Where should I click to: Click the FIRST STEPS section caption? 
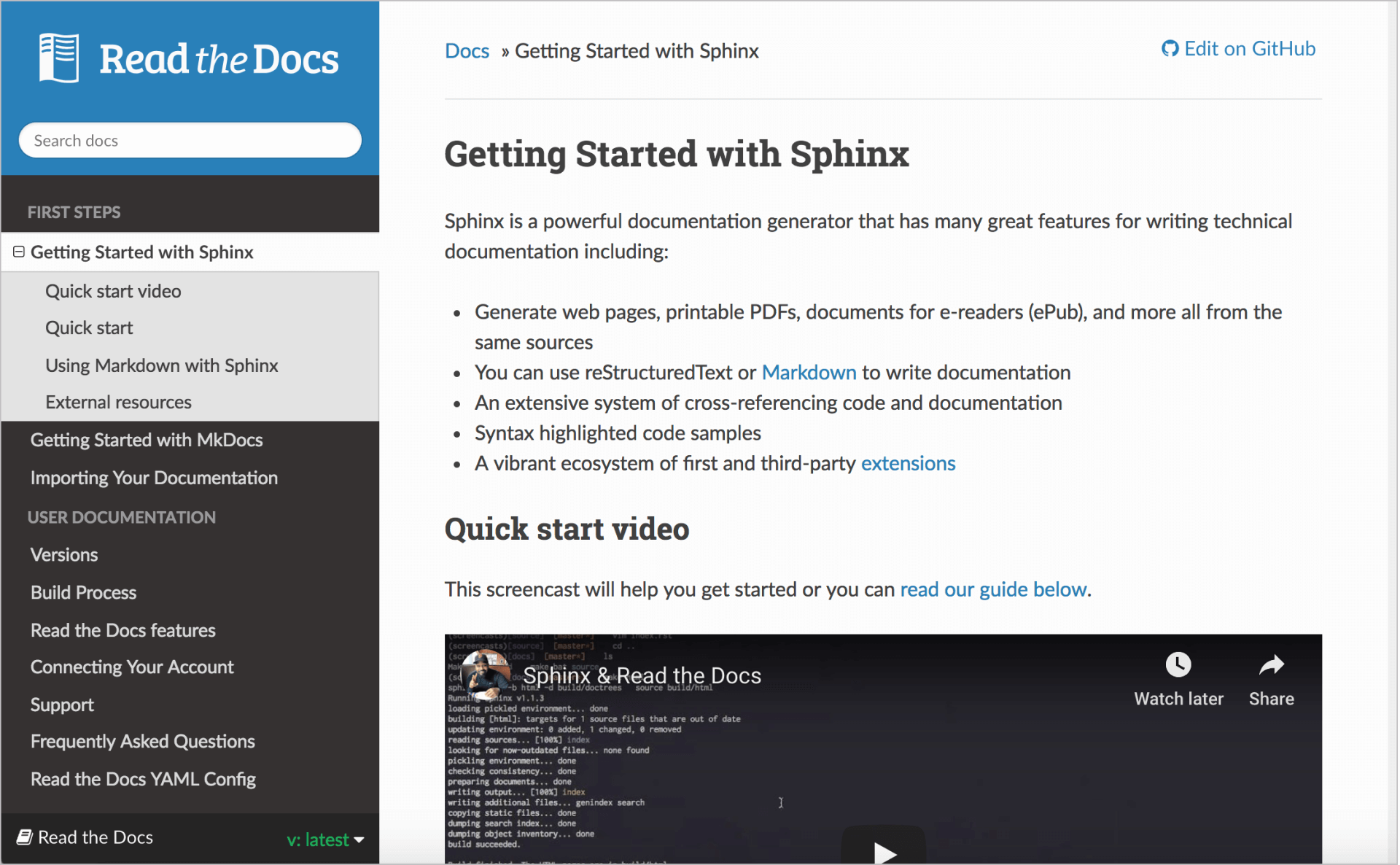point(74,212)
